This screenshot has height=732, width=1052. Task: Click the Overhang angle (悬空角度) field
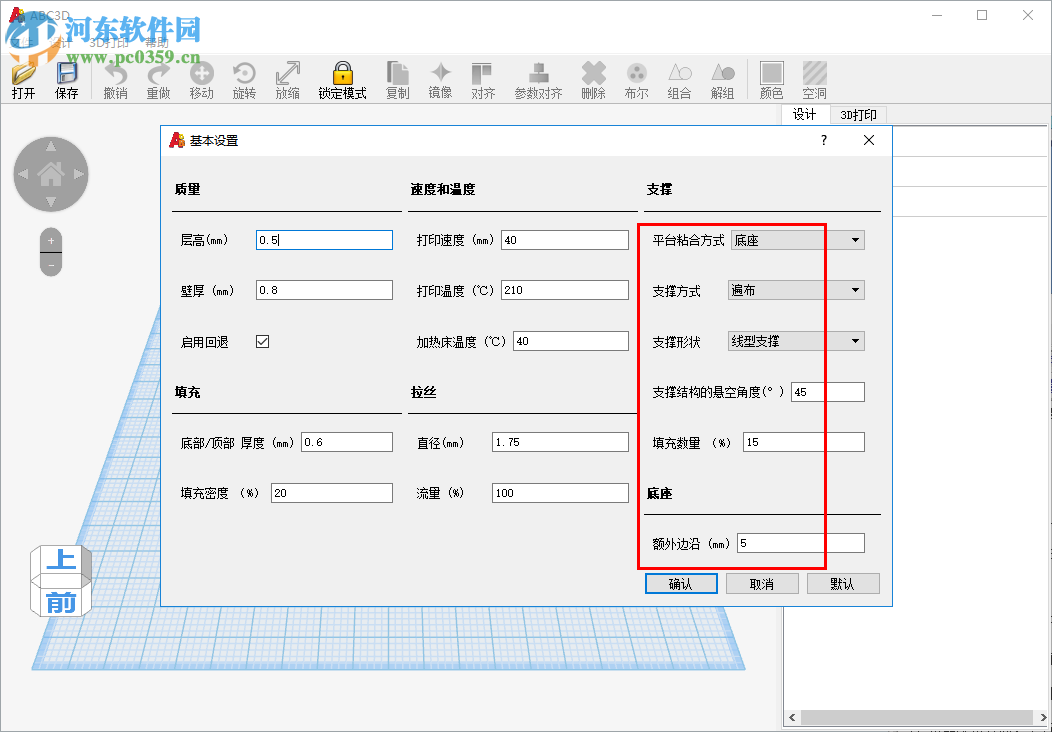(828, 392)
